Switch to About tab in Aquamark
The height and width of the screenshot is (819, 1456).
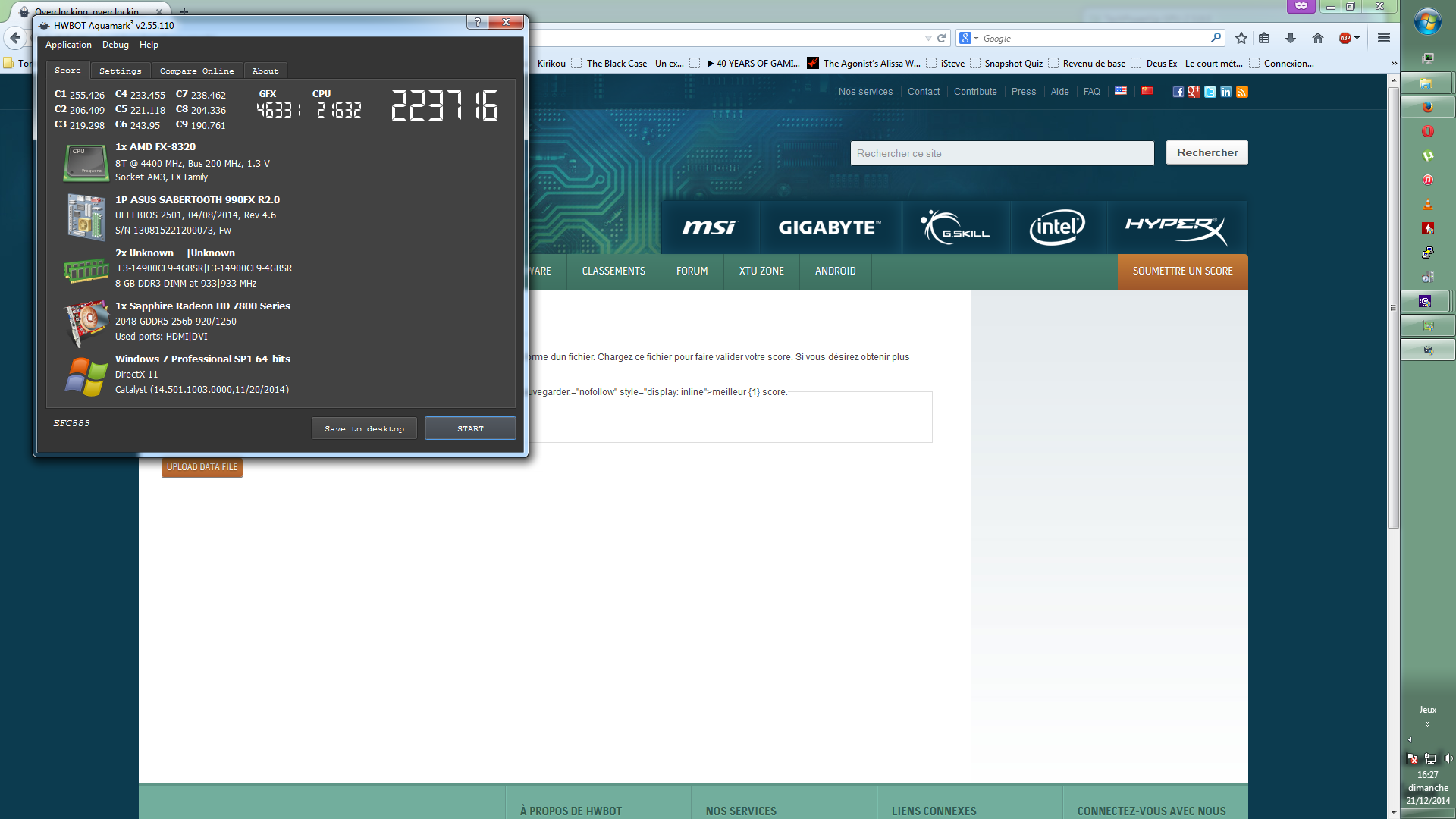[x=265, y=71]
